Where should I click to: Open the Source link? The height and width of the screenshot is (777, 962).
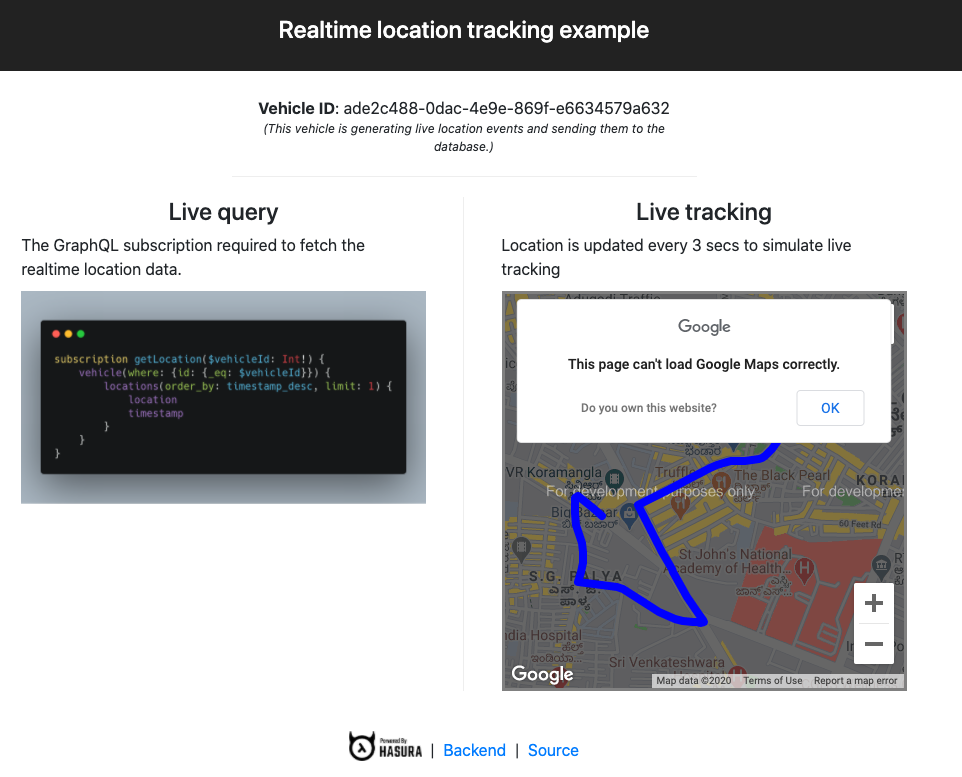(553, 750)
